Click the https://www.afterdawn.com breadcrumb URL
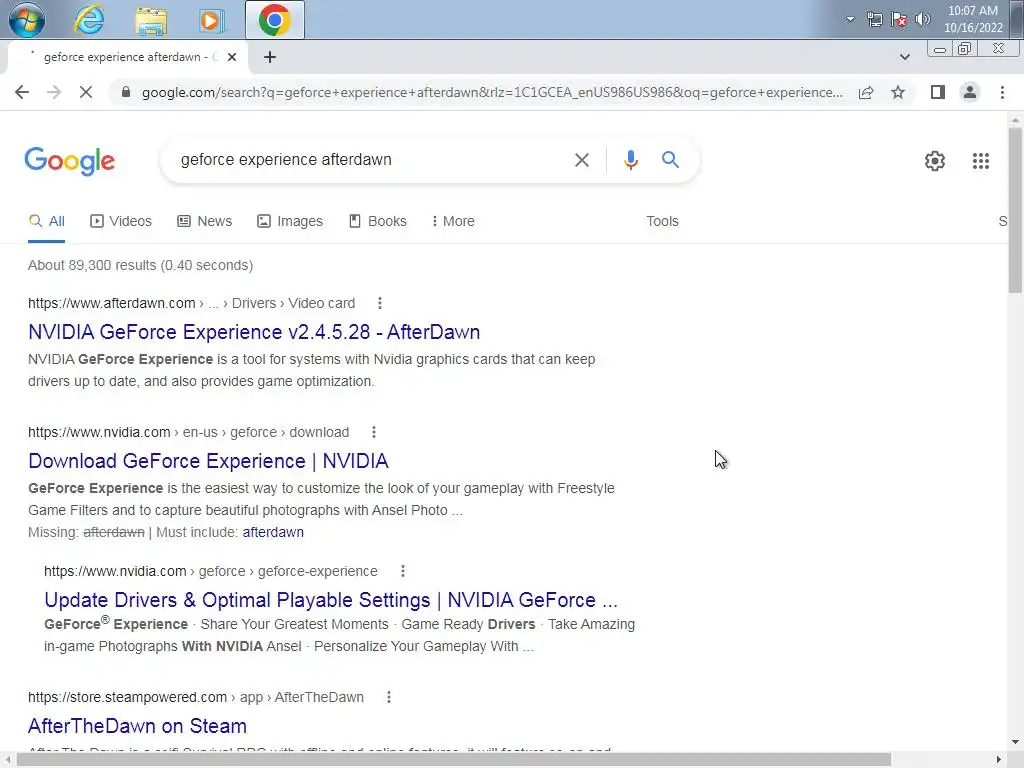Viewport: 1024px width, 768px height. (191, 303)
